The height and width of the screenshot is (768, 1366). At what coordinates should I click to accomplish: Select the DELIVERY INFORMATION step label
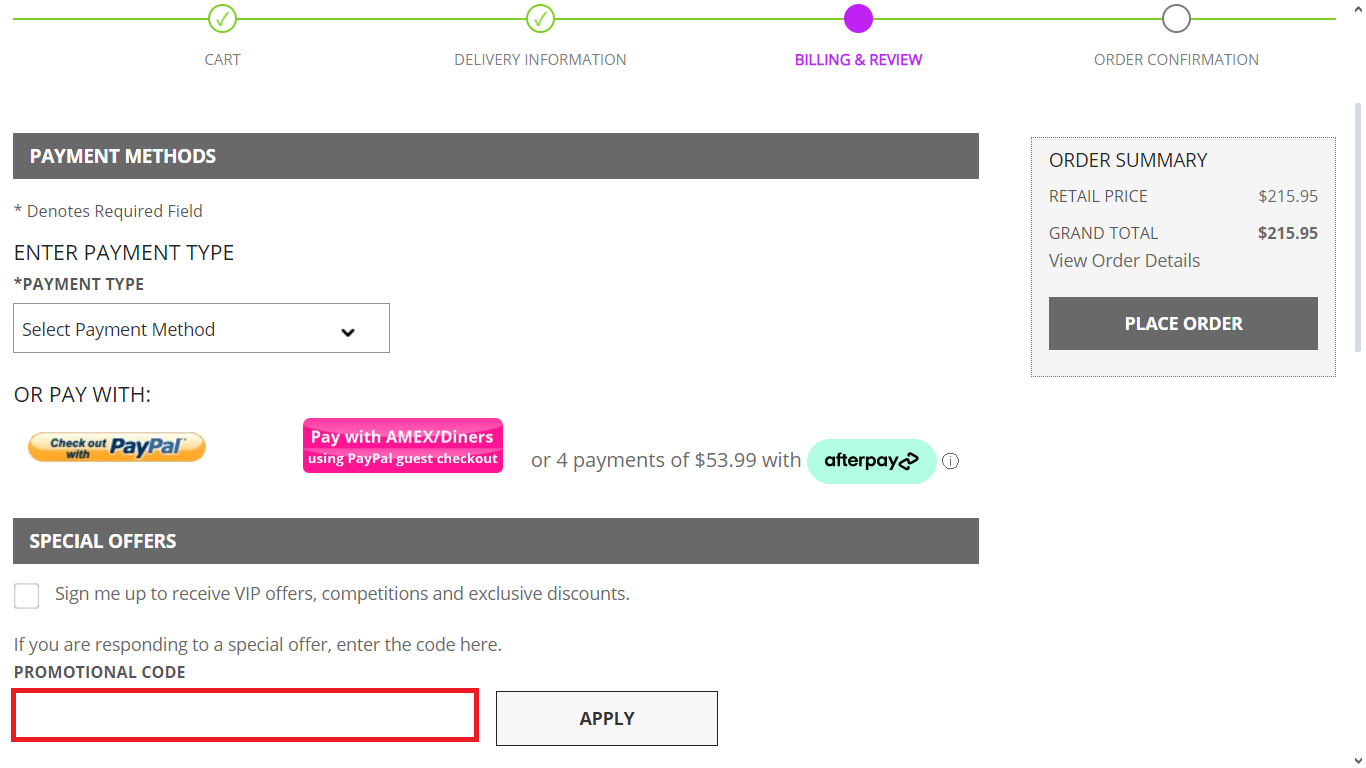tap(540, 59)
